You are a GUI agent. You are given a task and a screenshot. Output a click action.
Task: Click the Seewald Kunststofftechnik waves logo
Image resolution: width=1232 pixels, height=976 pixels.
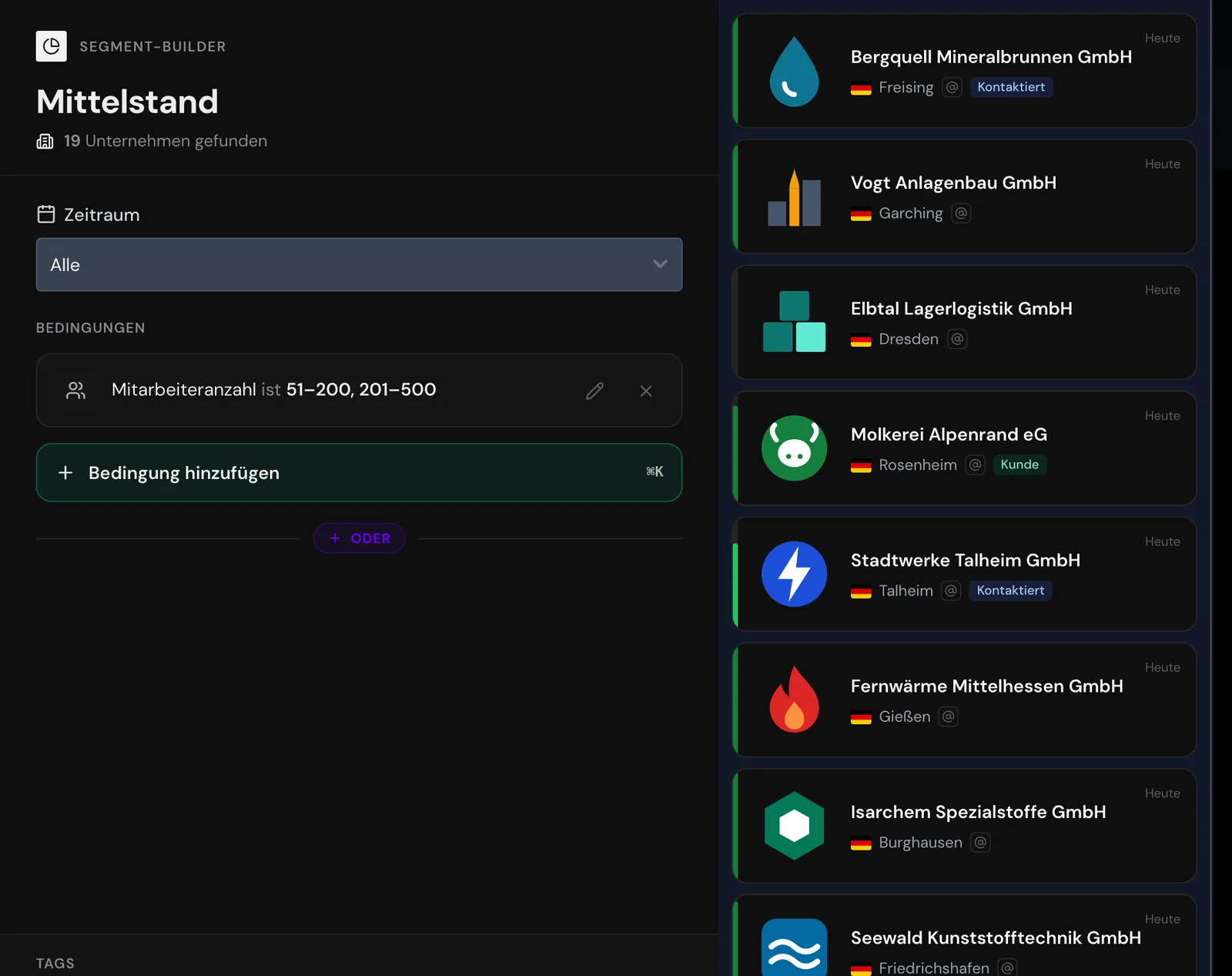(x=794, y=947)
